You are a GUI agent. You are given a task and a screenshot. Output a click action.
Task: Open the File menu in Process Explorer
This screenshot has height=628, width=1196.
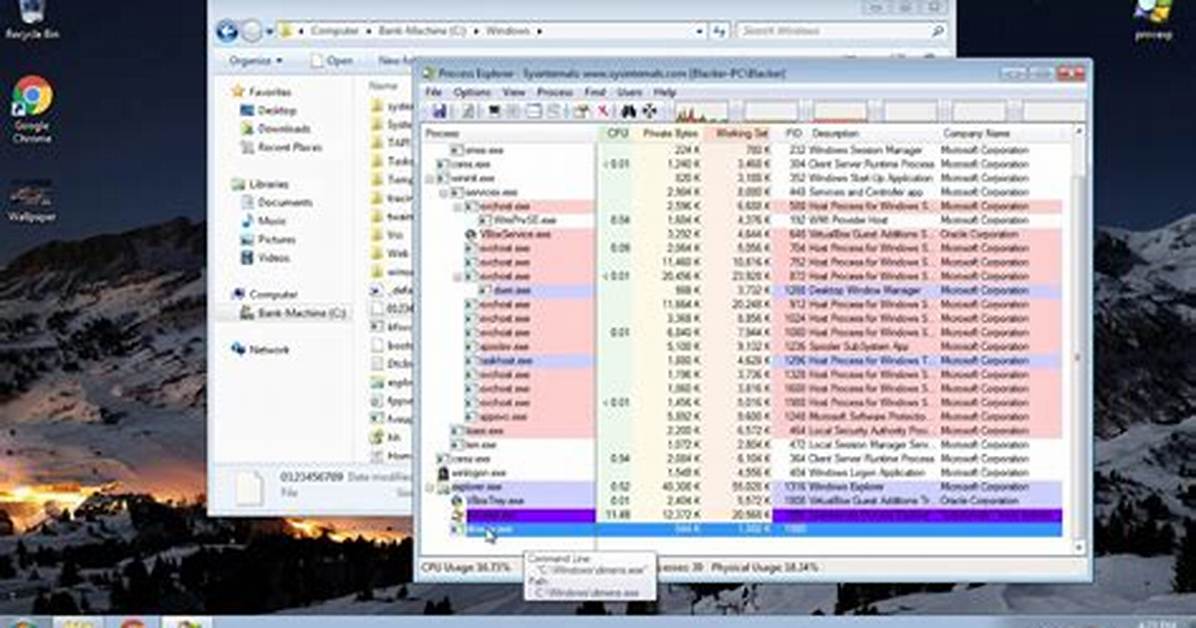coord(433,92)
